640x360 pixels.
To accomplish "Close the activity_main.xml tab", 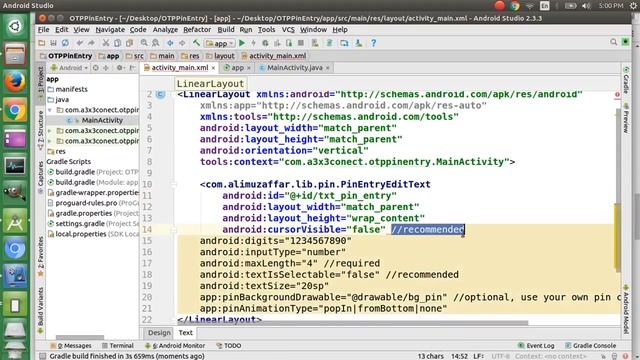I will tap(213, 68).
